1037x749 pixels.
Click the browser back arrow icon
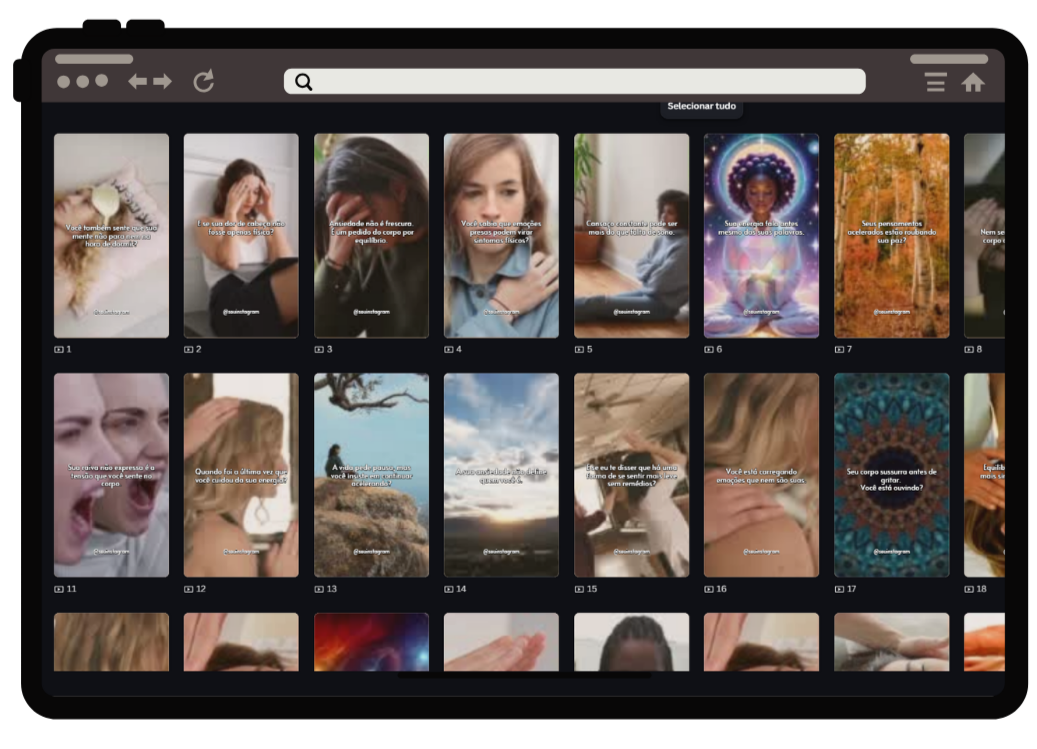tap(138, 81)
